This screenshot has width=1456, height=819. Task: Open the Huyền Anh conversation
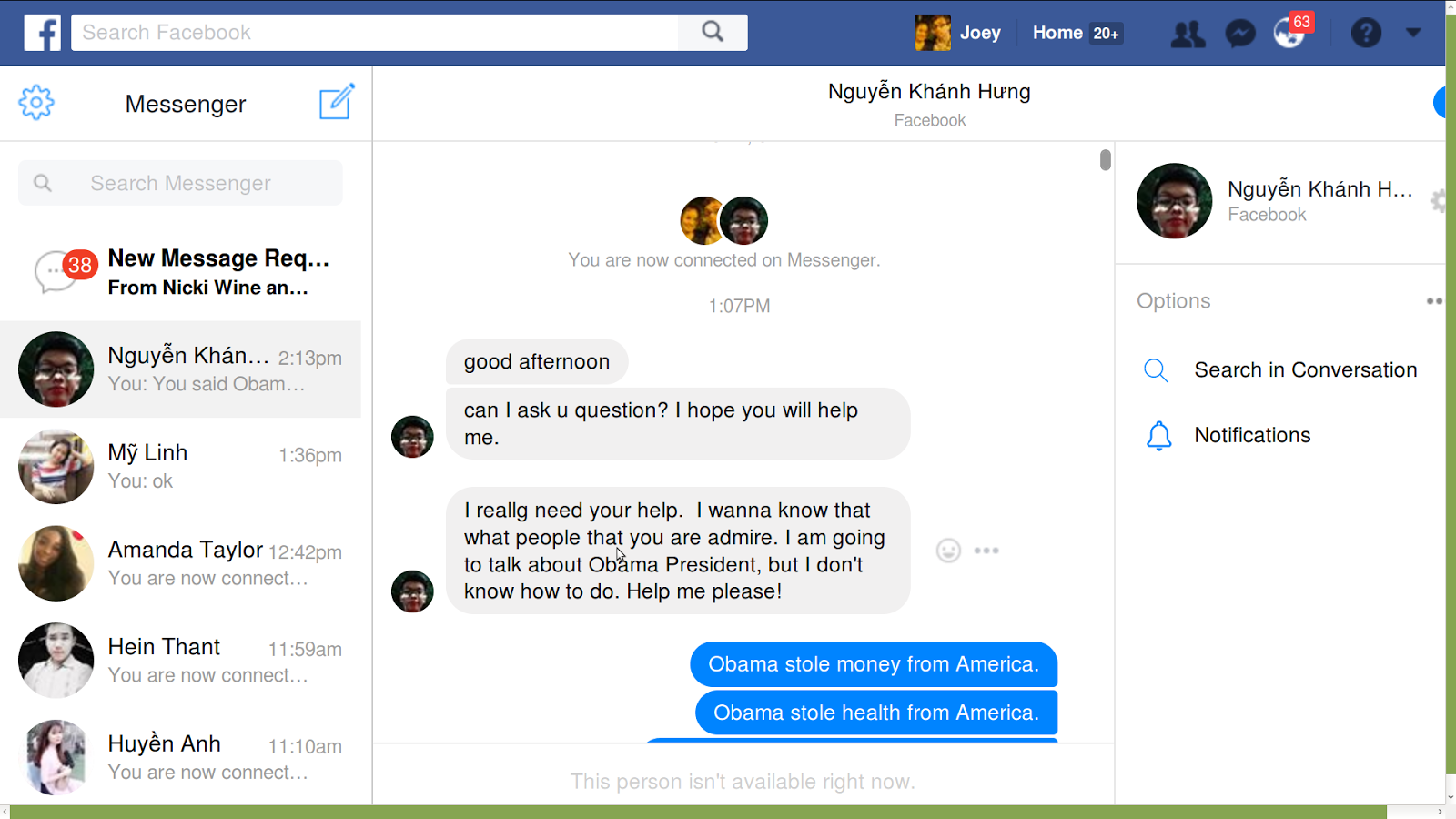tap(180, 758)
